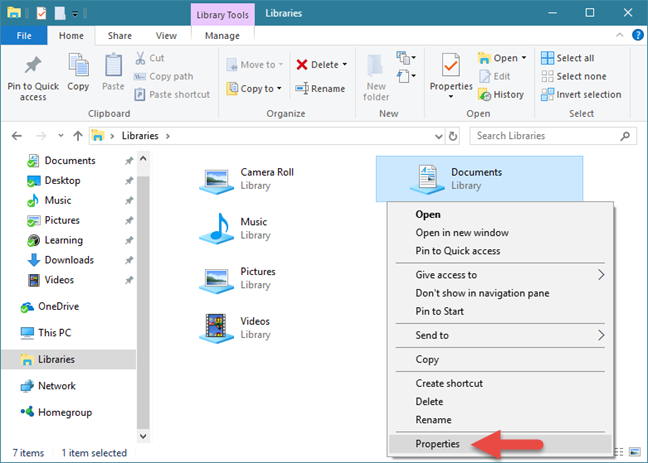Viewport: 648px width, 463px height.
Task: Open the New item dropdown icon
Action: click(x=406, y=58)
